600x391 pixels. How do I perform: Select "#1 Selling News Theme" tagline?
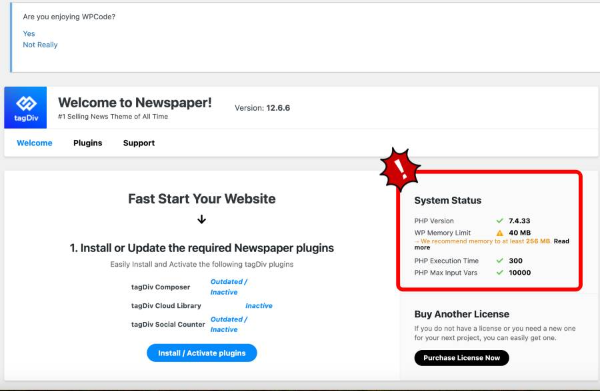113,117
